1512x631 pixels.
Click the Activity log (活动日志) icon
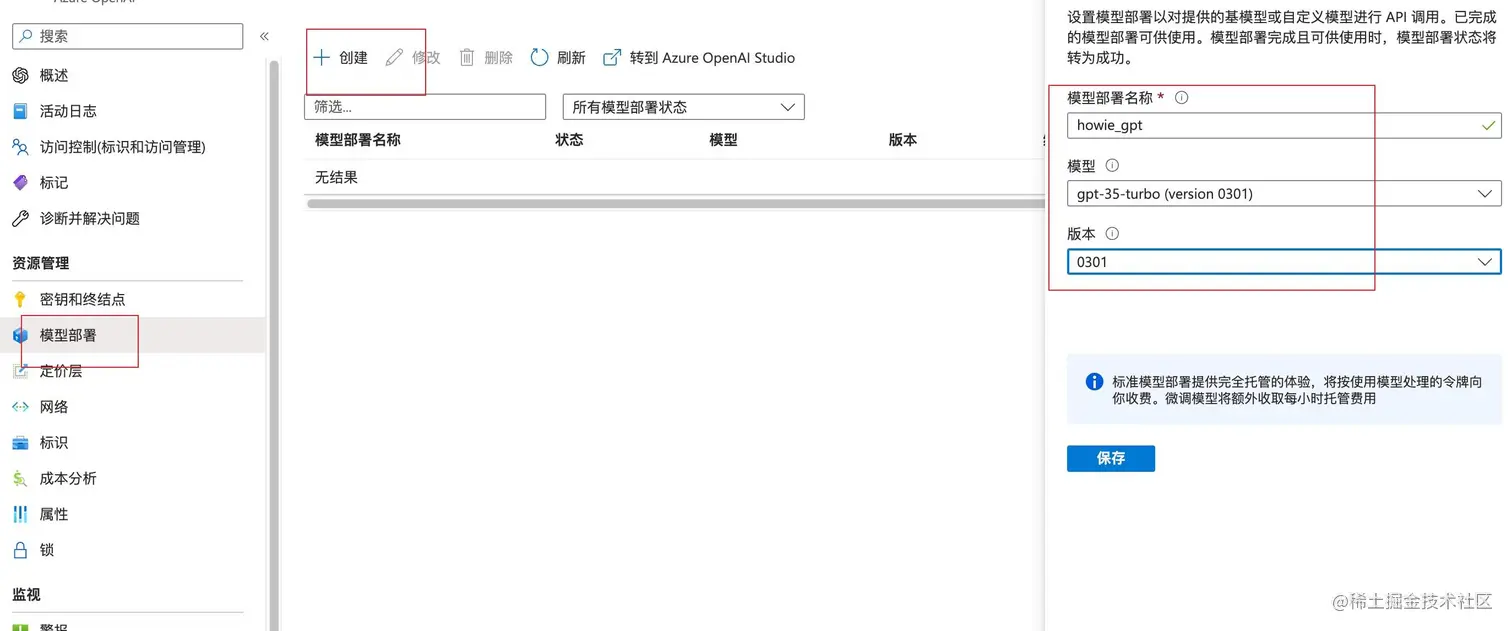(20, 111)
